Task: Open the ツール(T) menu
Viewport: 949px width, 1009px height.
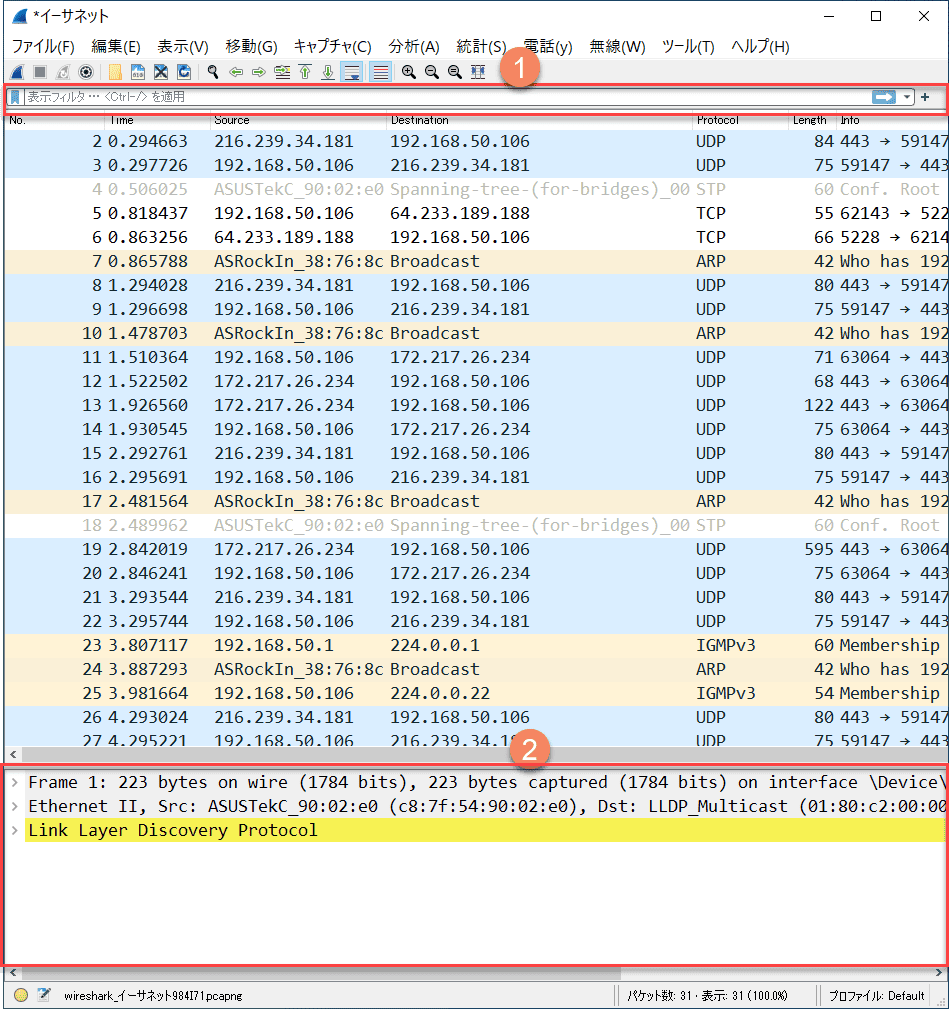Action: click(x=688, y=46)
